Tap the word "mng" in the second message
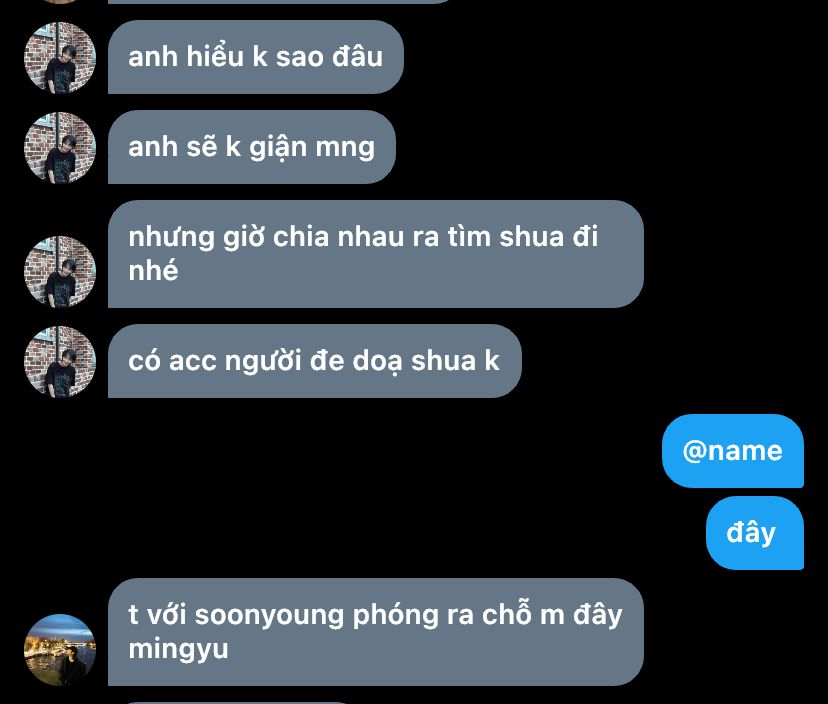This screenshot has height=704, width=828. [345, 148]
